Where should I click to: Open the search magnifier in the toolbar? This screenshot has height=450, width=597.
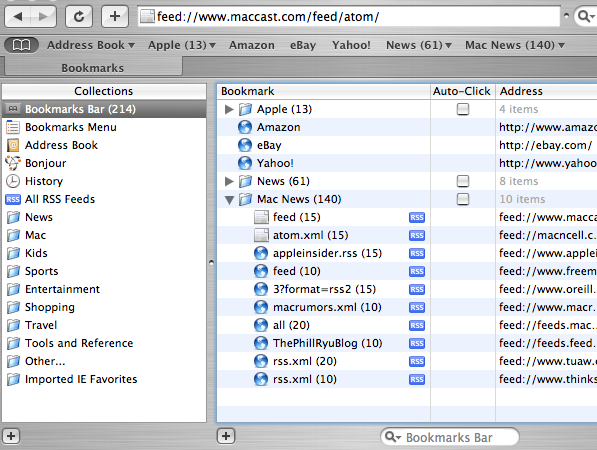(x=585, y=16)
